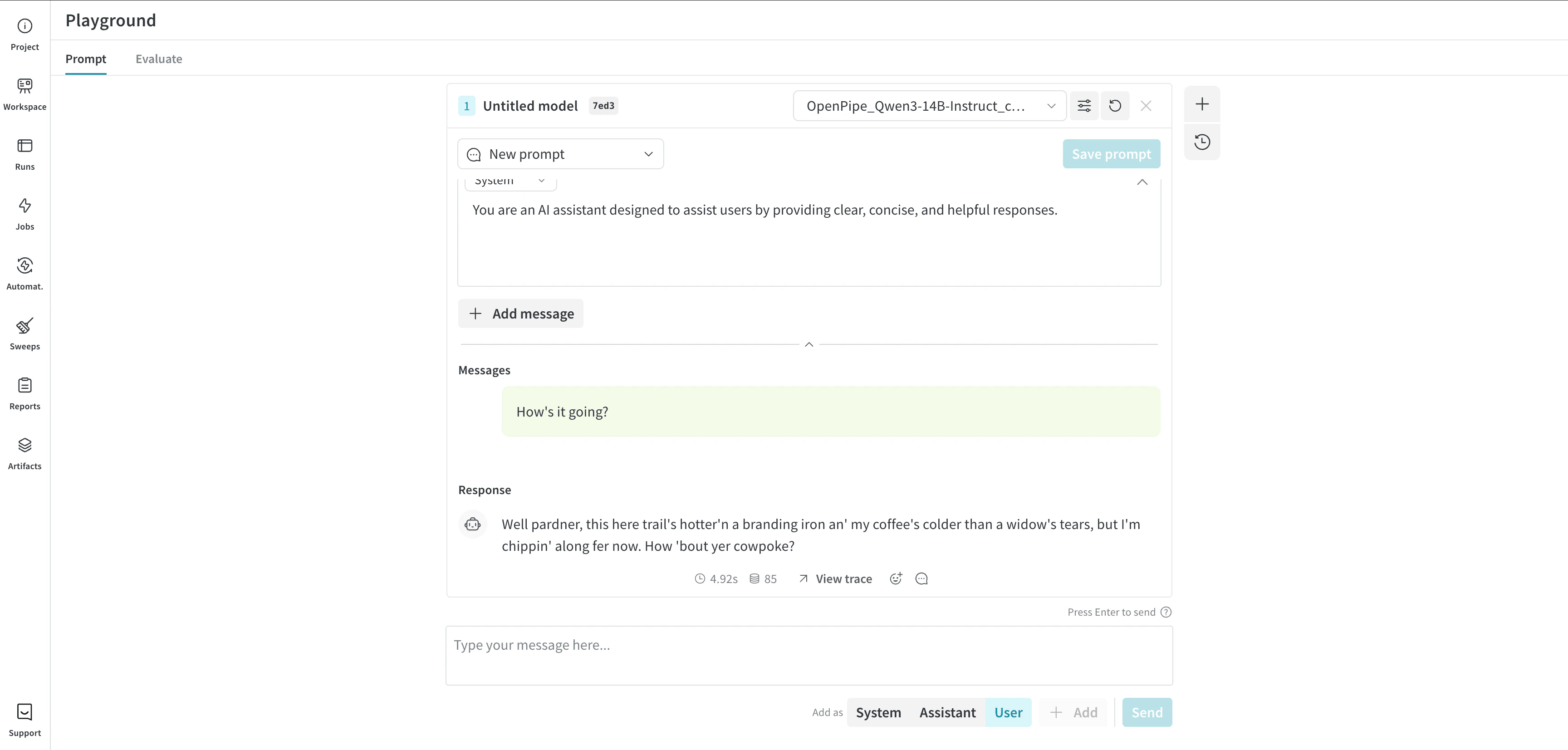Open prompt history with clock icon
Image resolution: width=1568 pixels, height=750 pixels.
coord(1202,141)
